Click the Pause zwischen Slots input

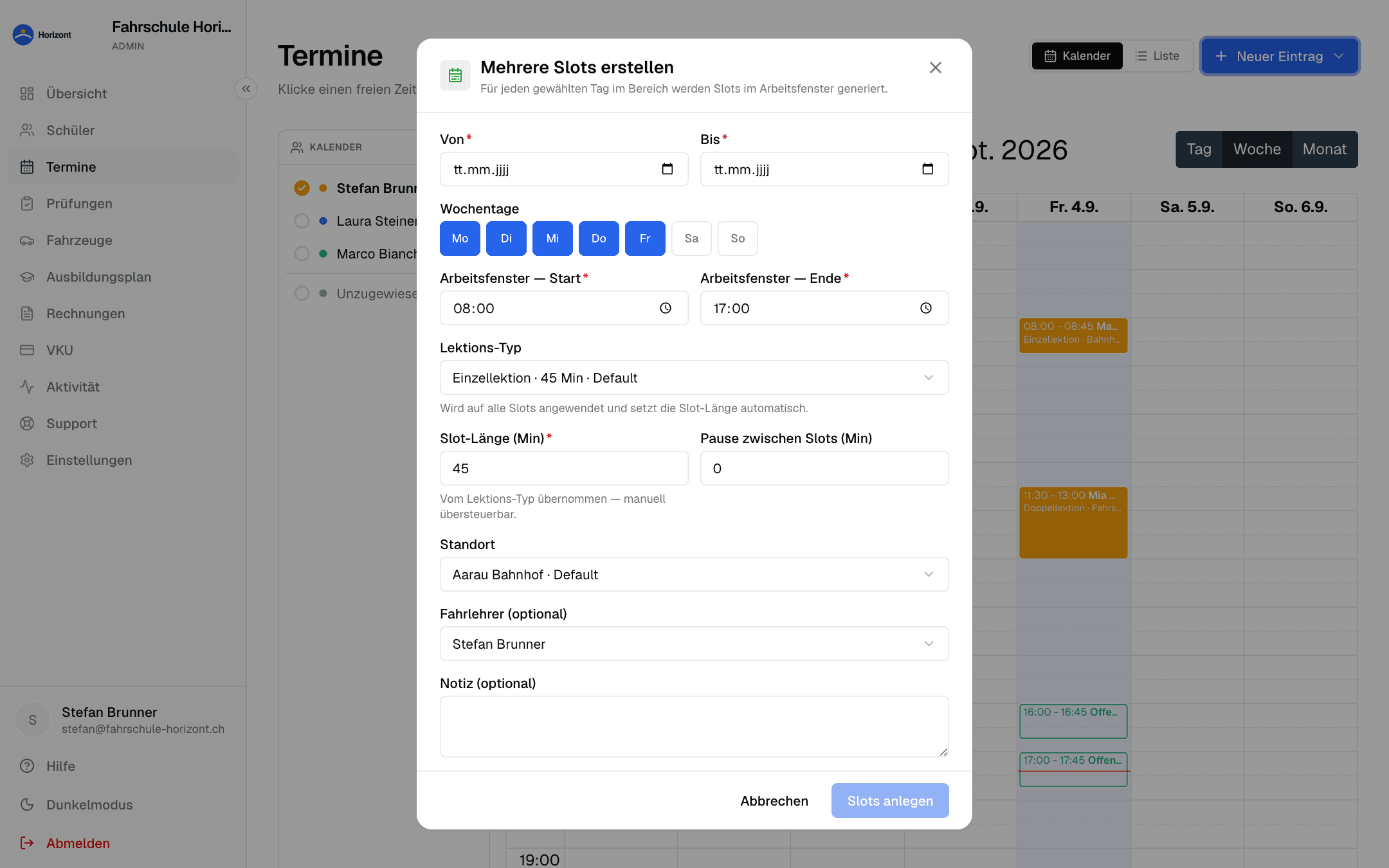pyautogui.click(x=824, y=468)
